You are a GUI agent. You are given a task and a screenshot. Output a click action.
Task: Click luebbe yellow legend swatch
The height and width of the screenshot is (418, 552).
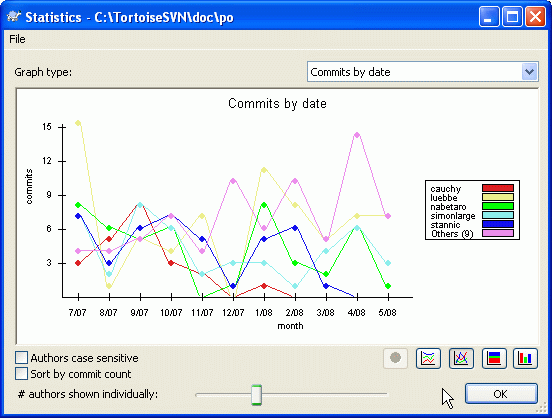point(498,197)
